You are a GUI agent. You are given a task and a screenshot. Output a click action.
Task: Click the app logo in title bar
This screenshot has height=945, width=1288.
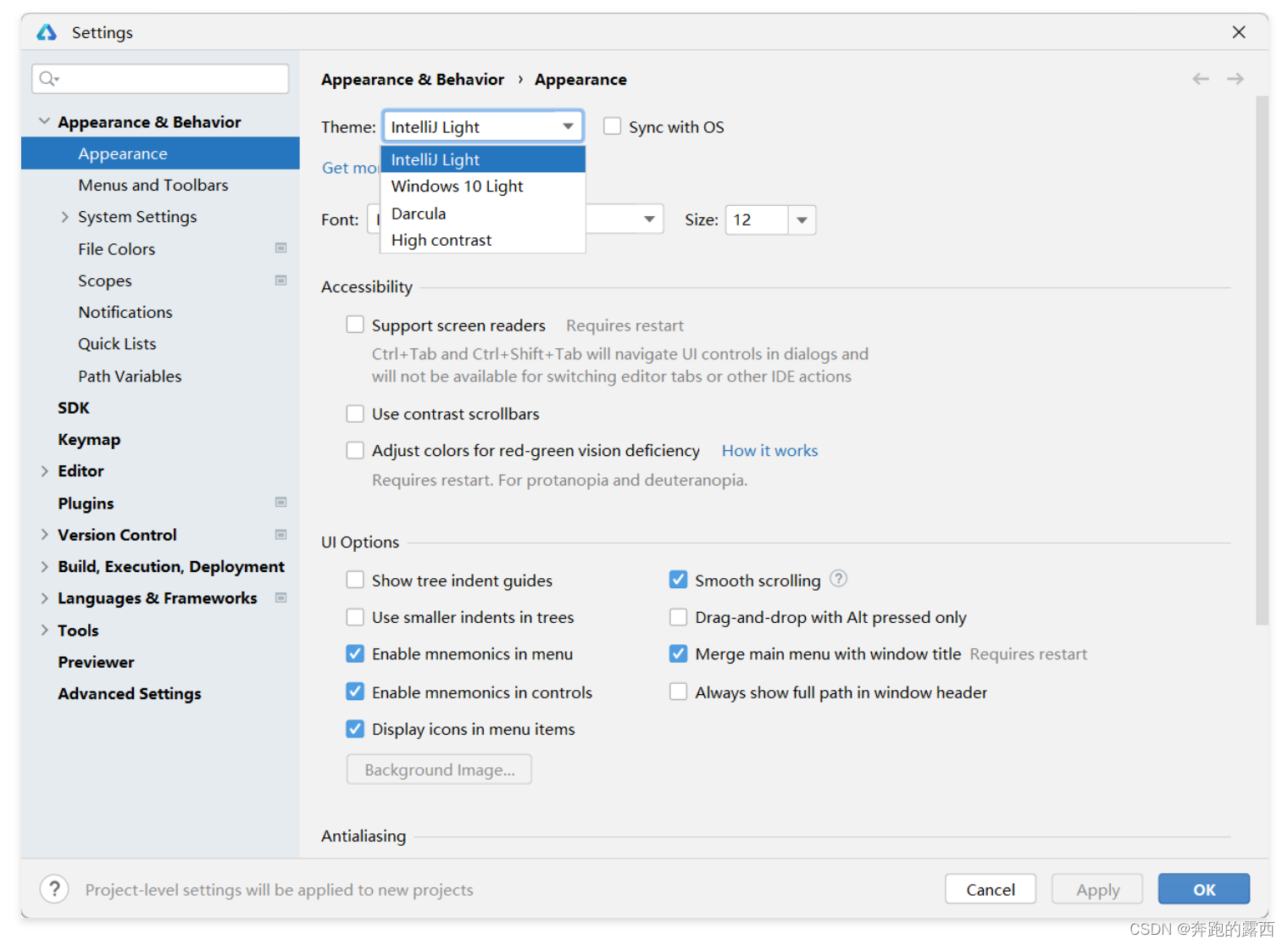[47, 32]
